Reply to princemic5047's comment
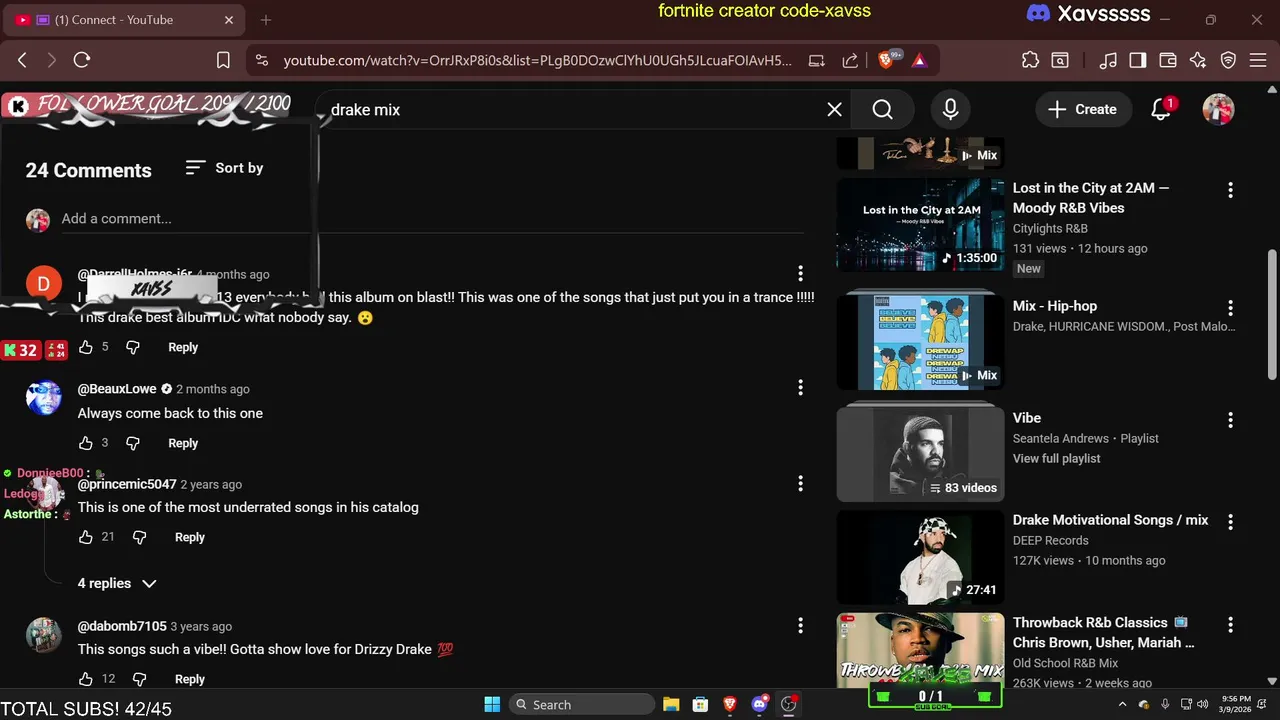This screenshot has width=1280, height=720. click(190, 537)
